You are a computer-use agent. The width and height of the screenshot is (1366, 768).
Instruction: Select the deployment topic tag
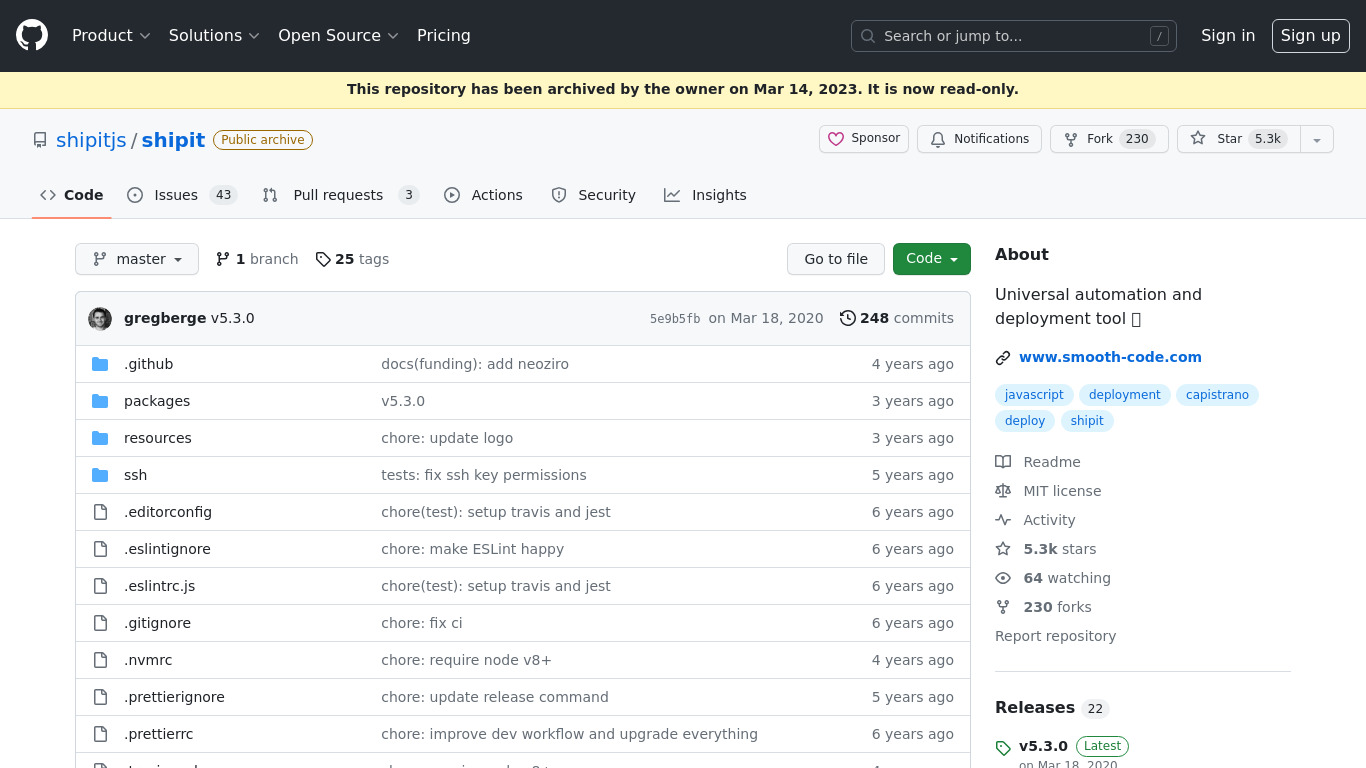[1125, 395]
